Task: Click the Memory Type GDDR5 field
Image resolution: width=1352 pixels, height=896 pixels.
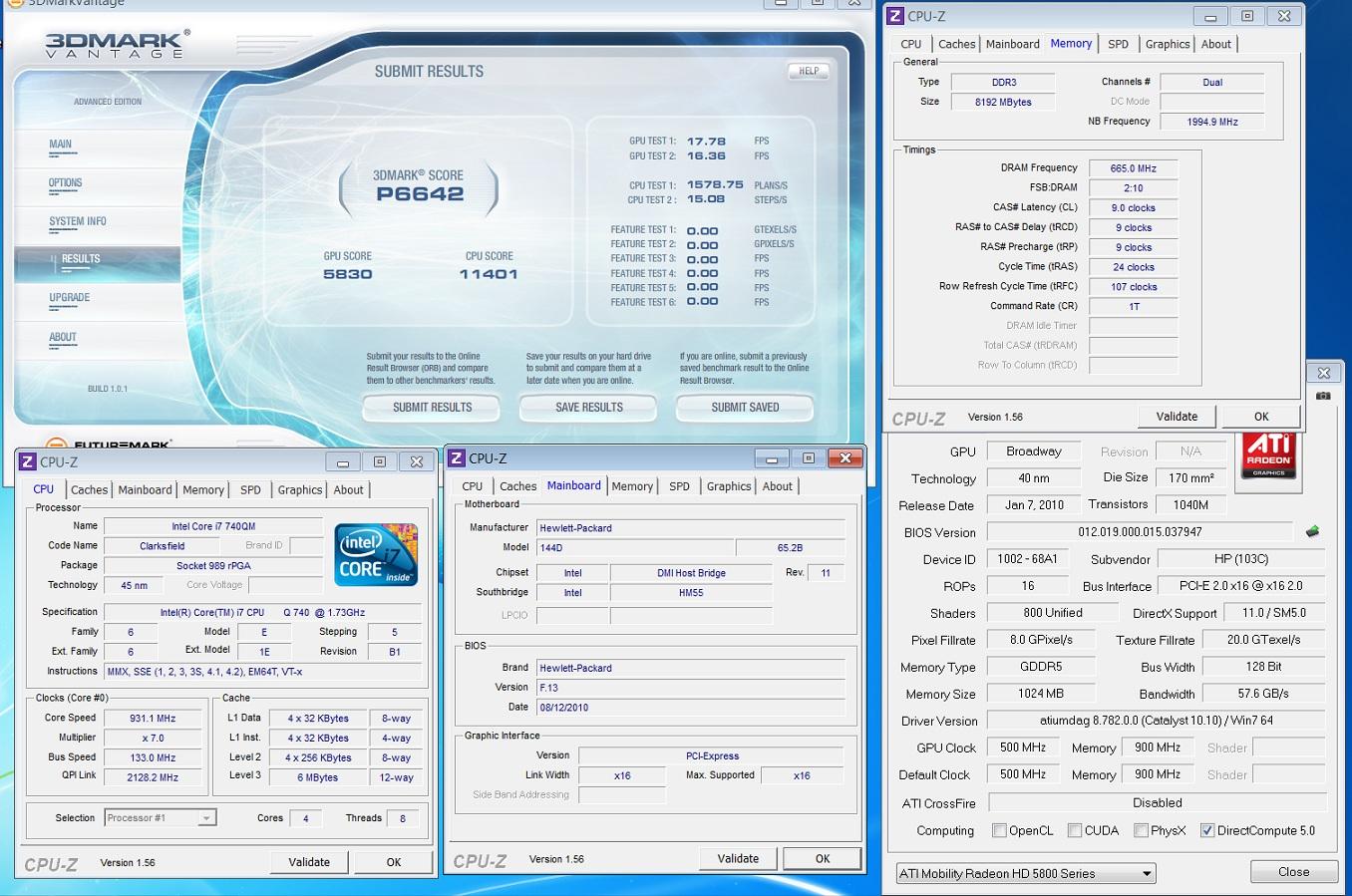Action: tap(1041, 667)
